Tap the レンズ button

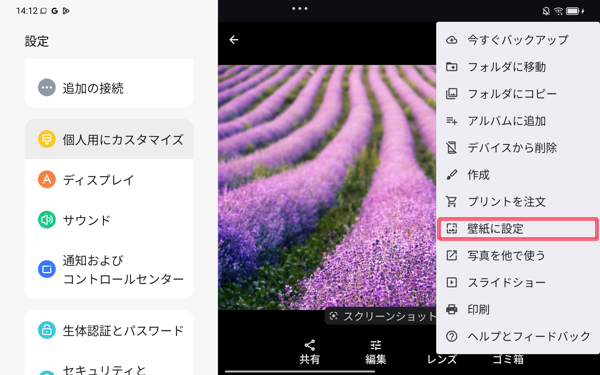point(442,359)
